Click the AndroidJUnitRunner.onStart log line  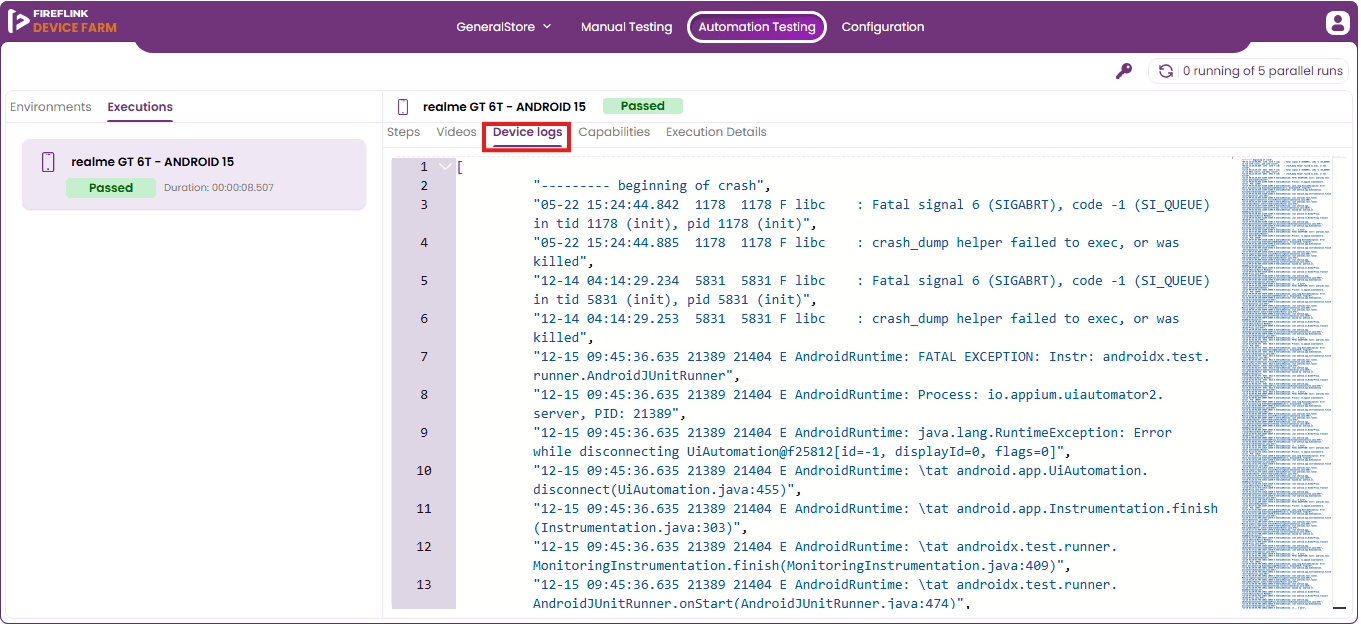click(825, 594)
